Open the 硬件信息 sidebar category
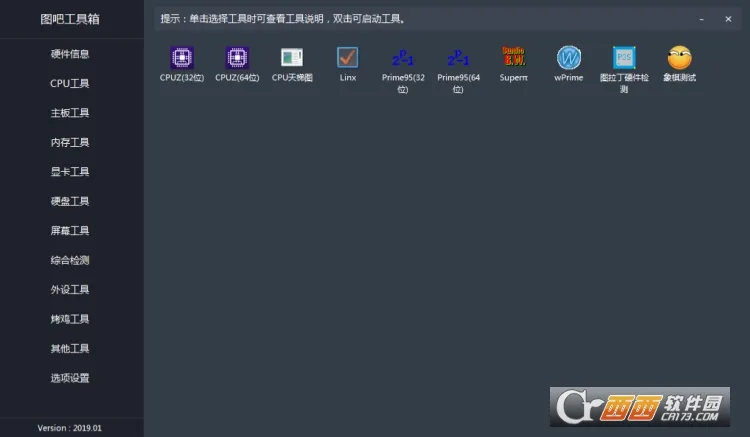Screen dimensions: 750x437 pyautogui.click(x=70, y=54)
